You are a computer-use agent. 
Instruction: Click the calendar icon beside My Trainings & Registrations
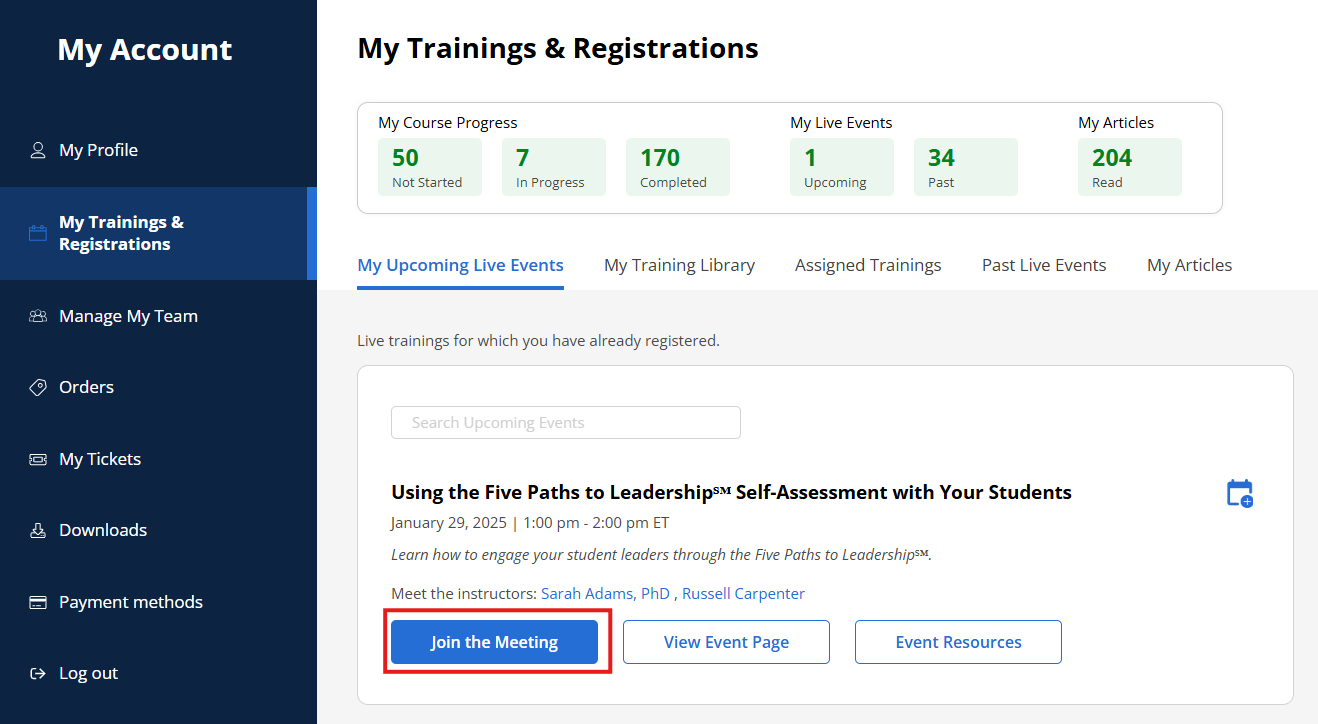click(x=38, y=233)
